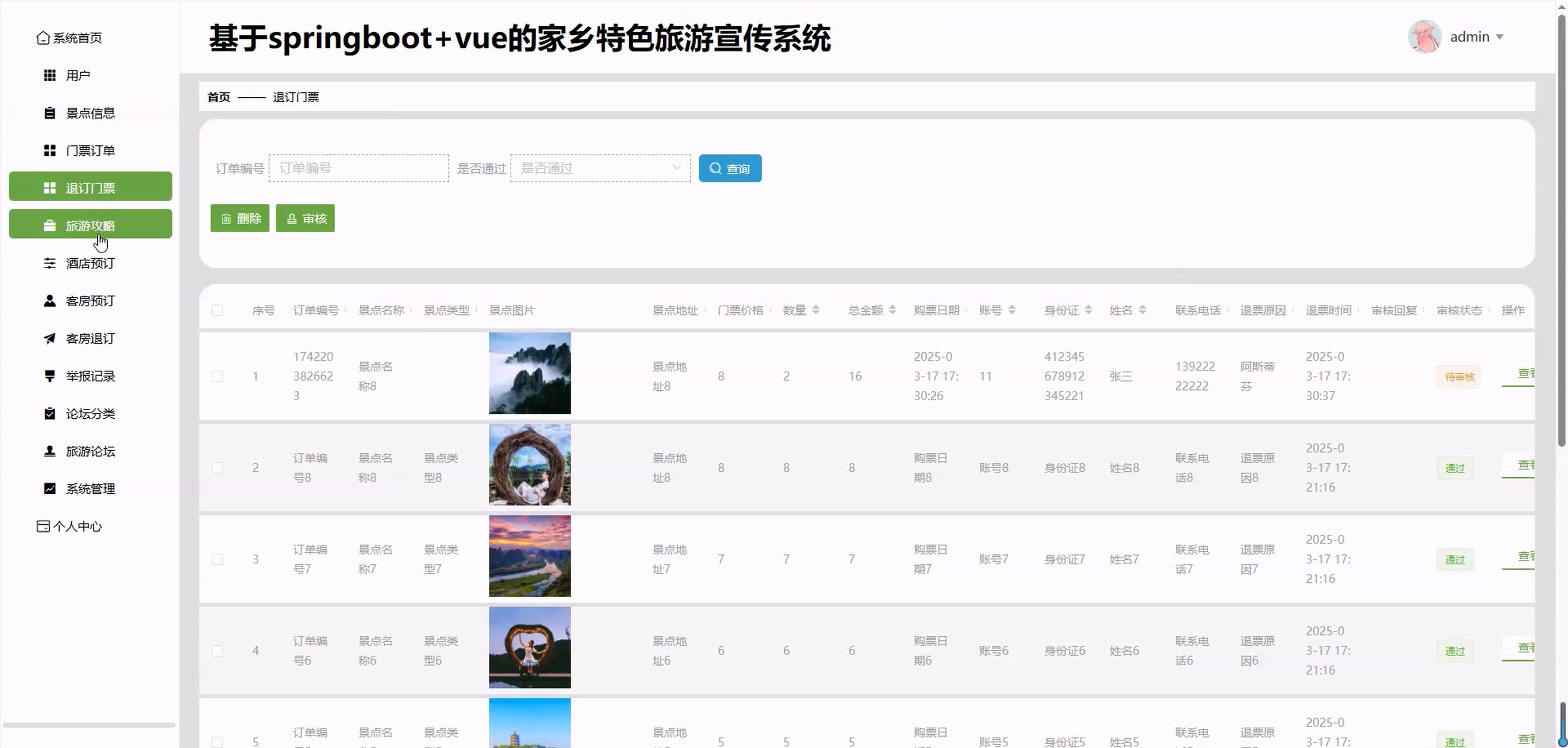The height and width of the screenshot is (748, 1568).
Task: Check the checkbox for row 1
Action: click(x=217, y=377)
